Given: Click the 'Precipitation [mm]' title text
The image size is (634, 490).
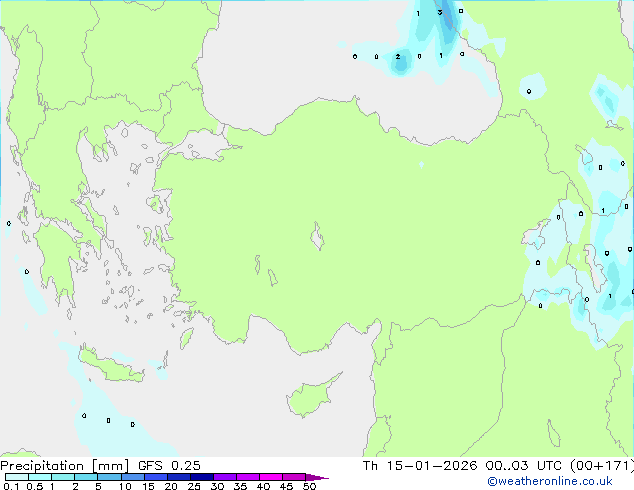Looking at the screenshot, I should 65,466.
